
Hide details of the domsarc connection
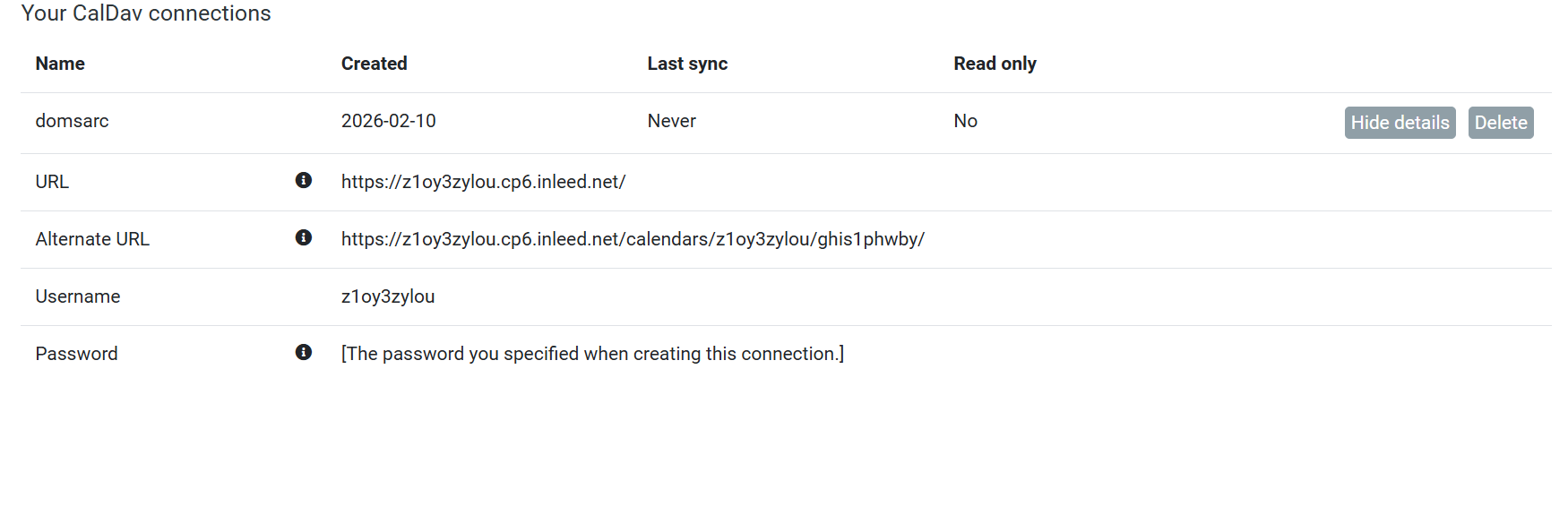click(x=1400, y=123)
